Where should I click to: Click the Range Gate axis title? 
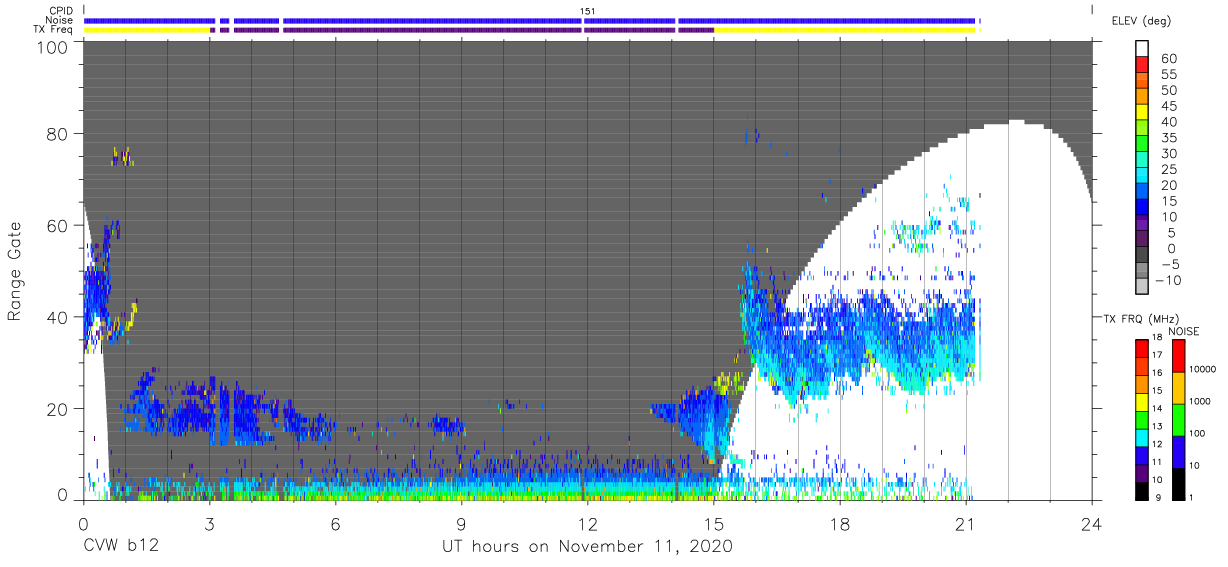pyautogui.click(x=15, y=271)
